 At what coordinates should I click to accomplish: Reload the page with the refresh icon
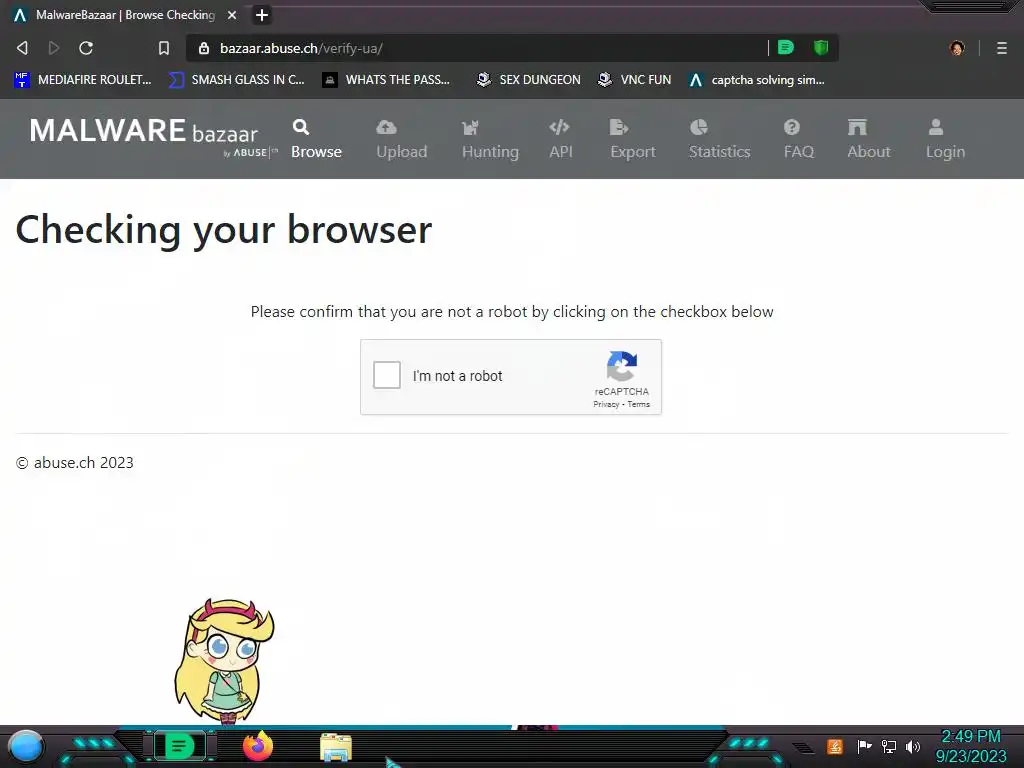[86, 48]
